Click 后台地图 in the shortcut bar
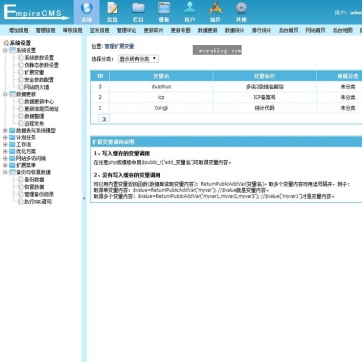Screen dimensions: 362x362 coord(343,30)
